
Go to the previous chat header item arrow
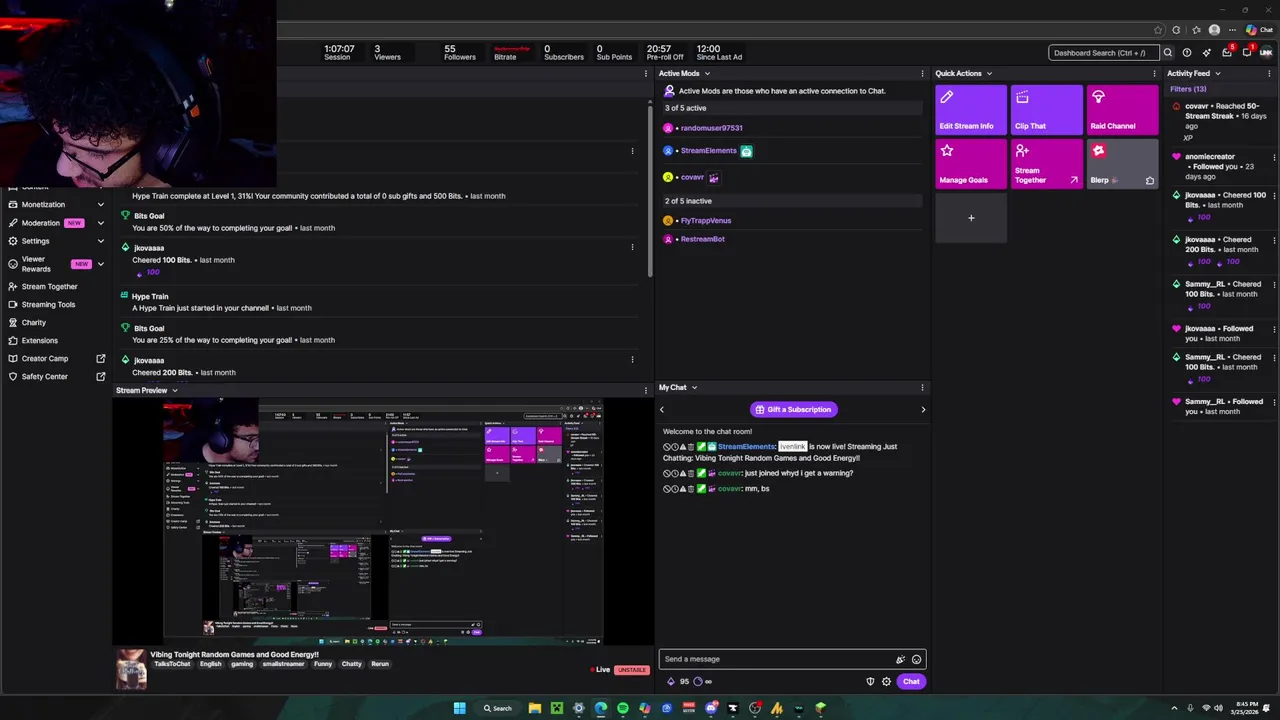click(x=661, y=409)
